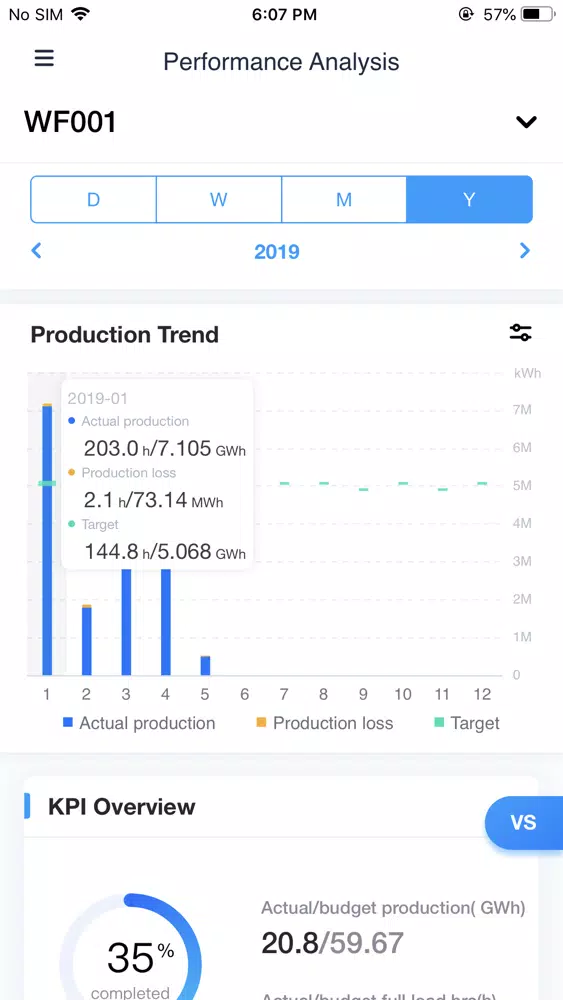Go to next year arrow

(x=525, y=251)
